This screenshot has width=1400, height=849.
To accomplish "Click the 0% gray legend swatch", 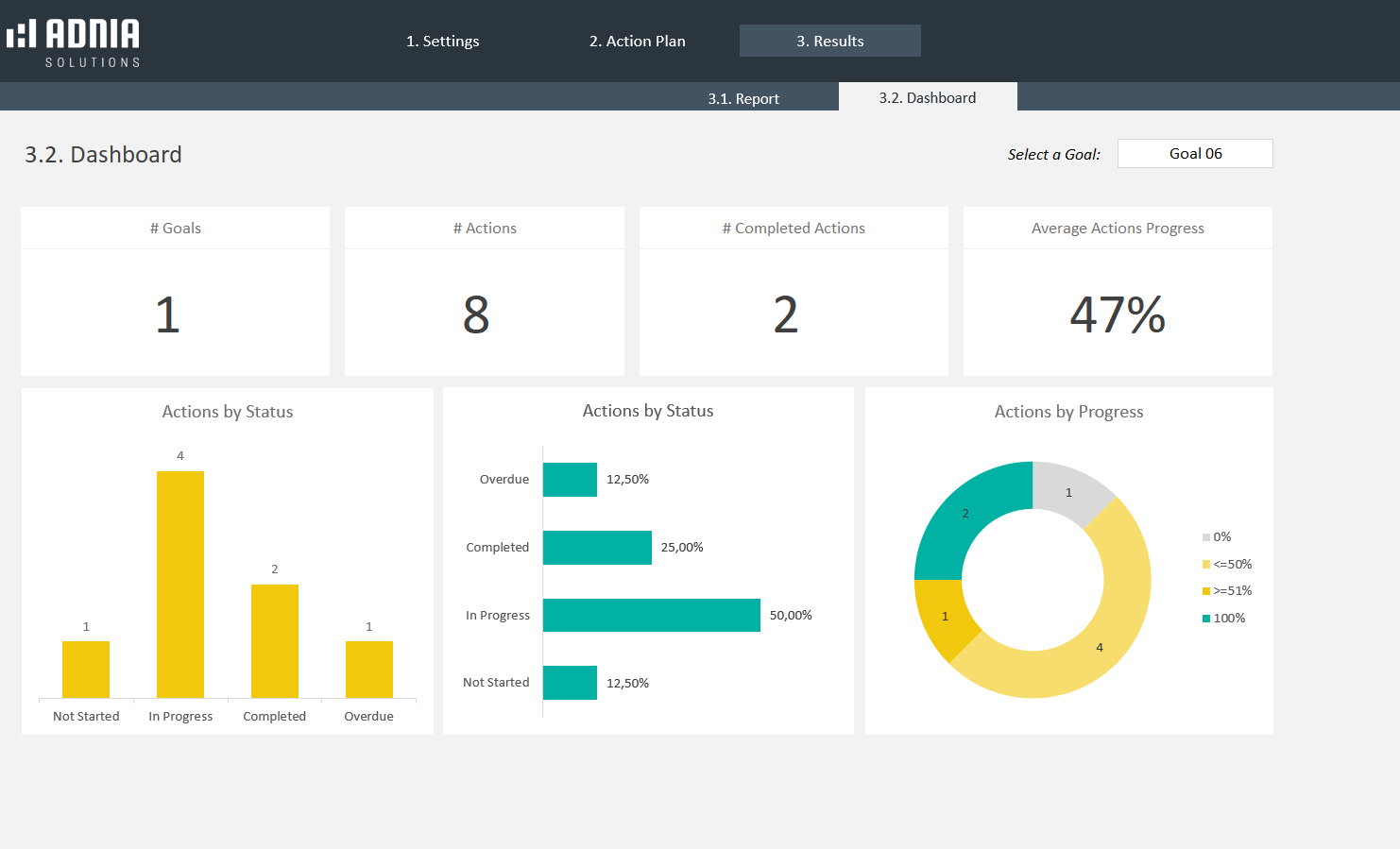I will (1206, 537).
